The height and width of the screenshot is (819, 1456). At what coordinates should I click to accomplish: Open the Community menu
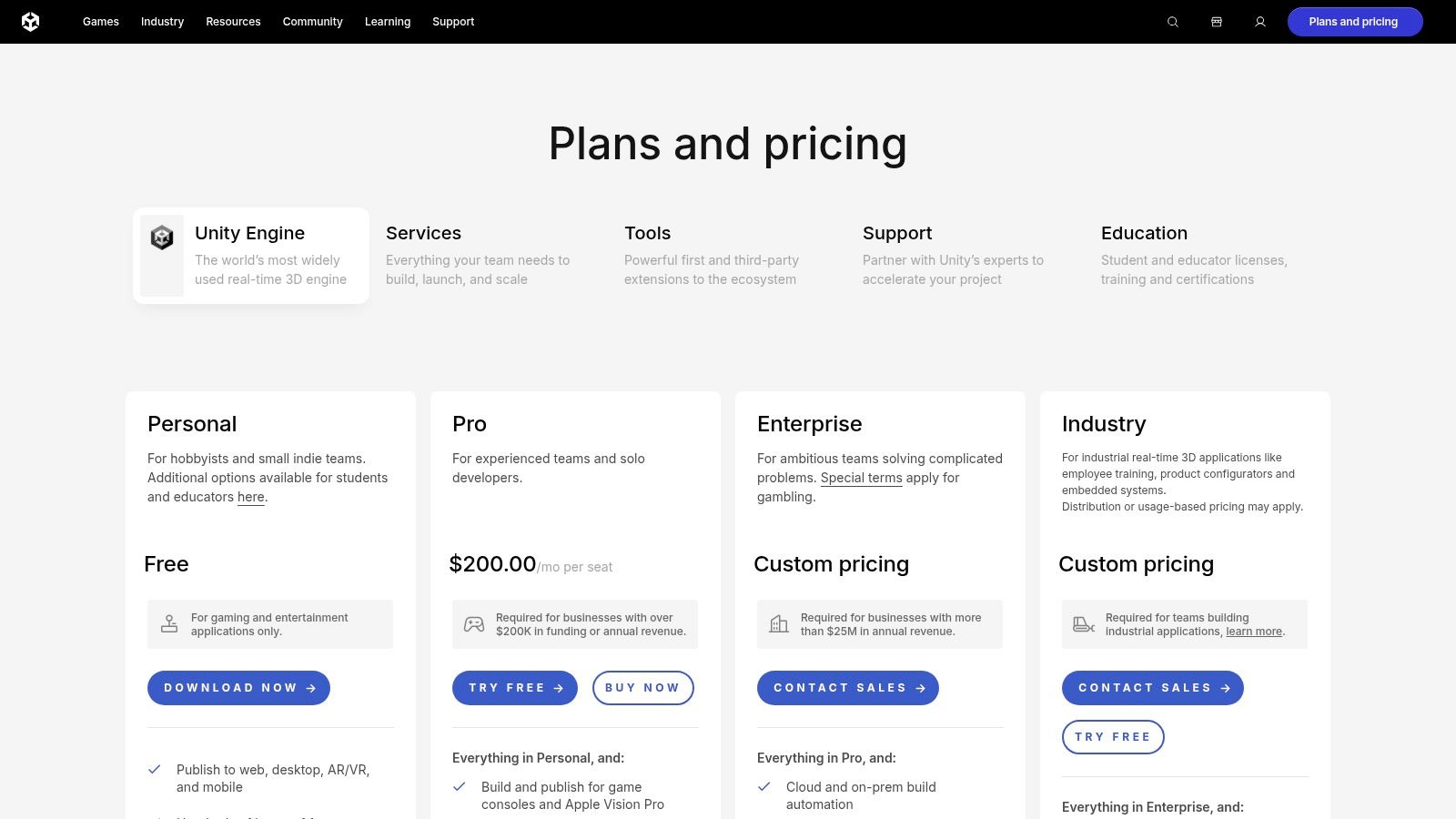[x=312, y=21]
